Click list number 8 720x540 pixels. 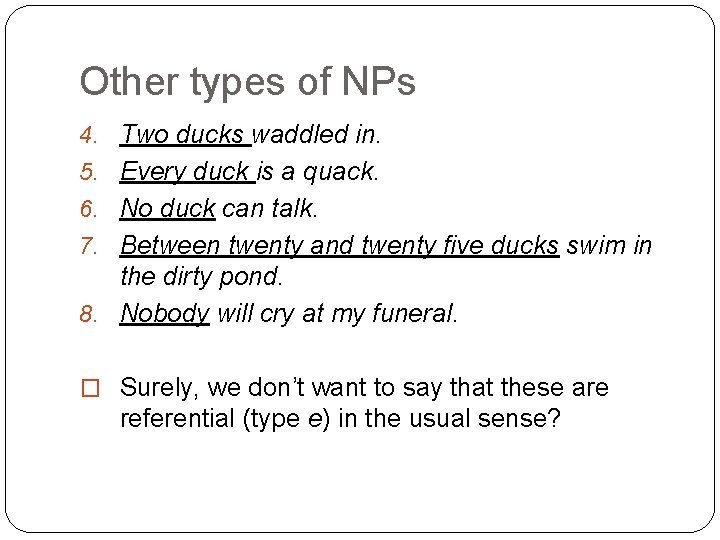click(88, 314)
